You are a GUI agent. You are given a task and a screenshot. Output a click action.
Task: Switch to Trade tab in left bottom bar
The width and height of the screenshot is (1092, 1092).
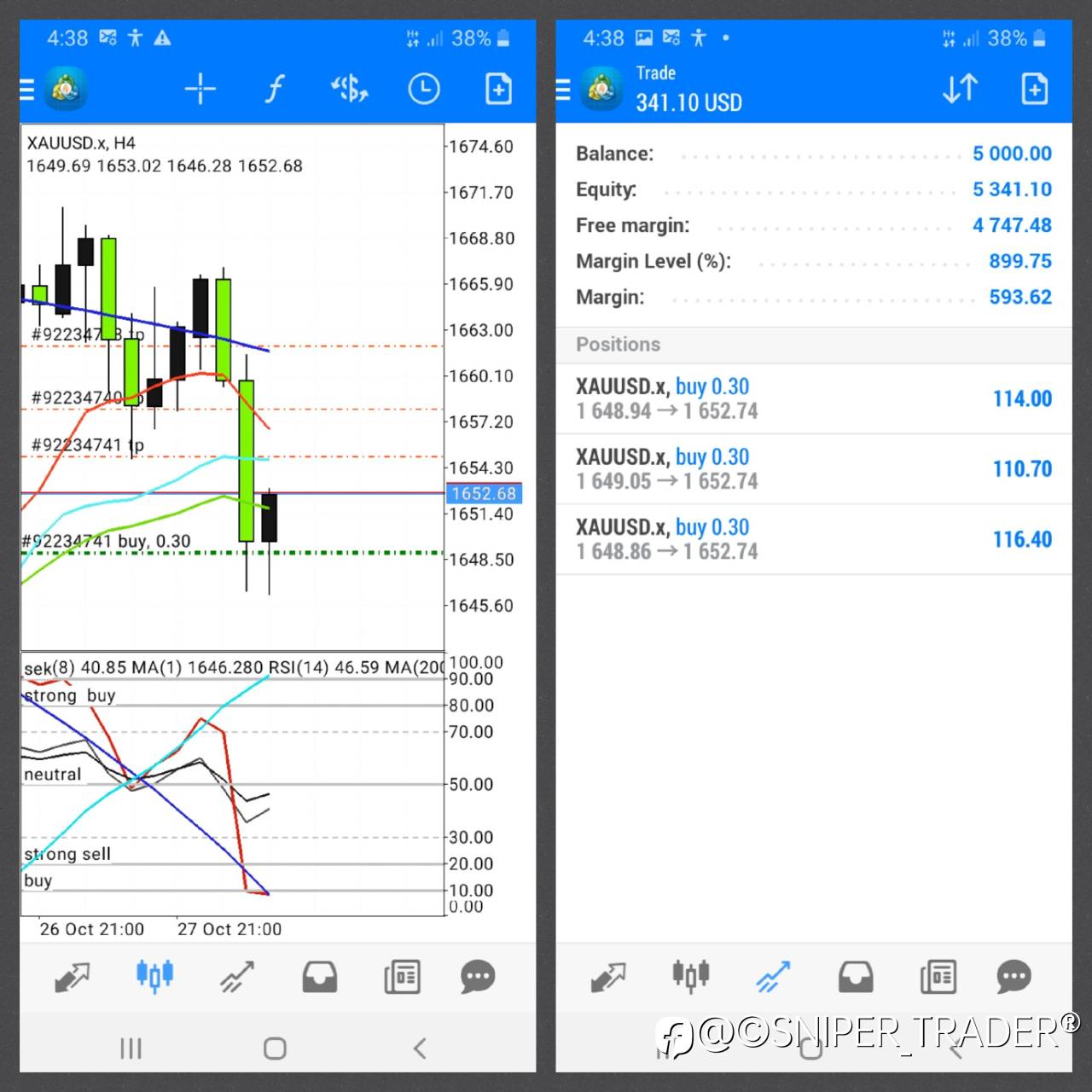pyautogui.click(x=237, y=977)
